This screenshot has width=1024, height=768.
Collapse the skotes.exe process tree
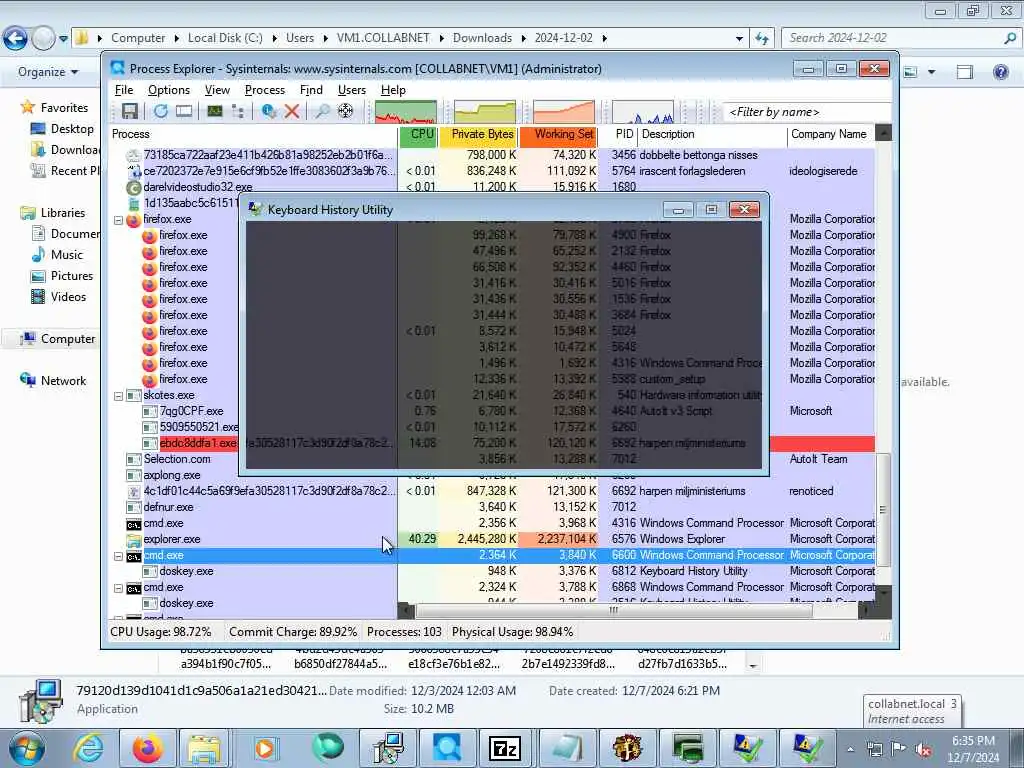tap(118, 396)
